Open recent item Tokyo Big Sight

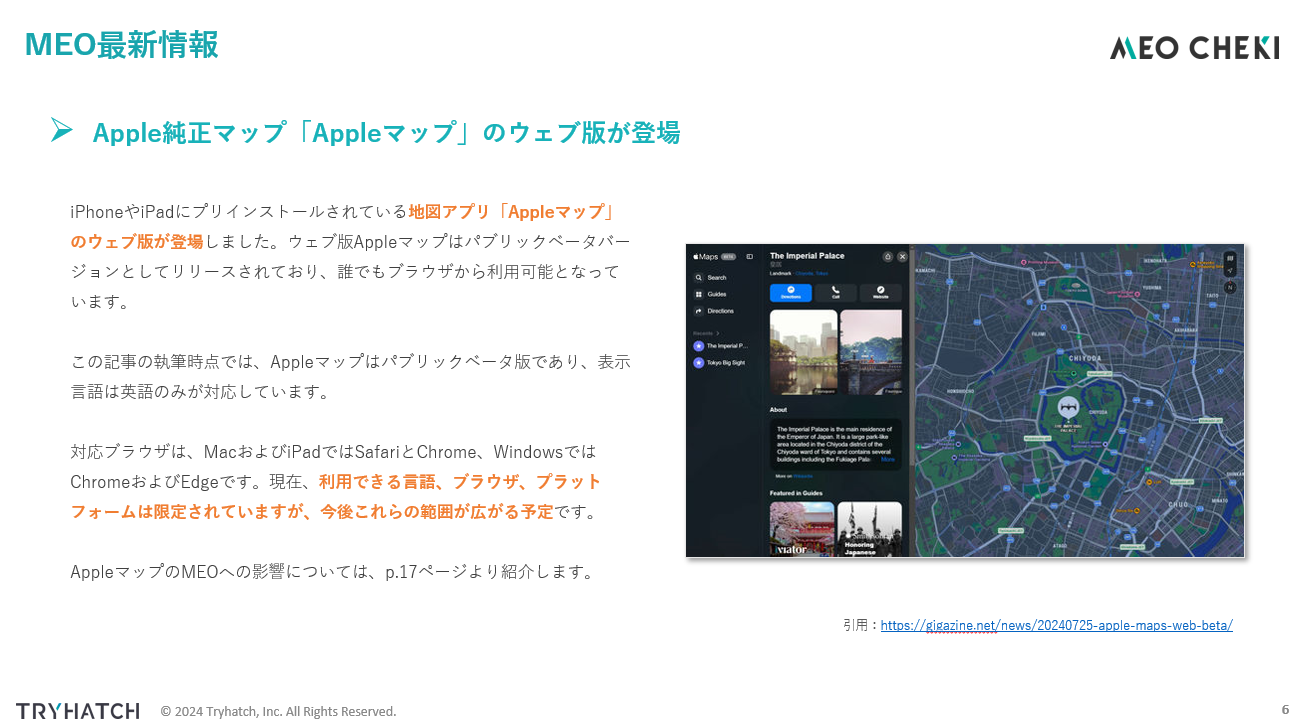coord(719,363)
